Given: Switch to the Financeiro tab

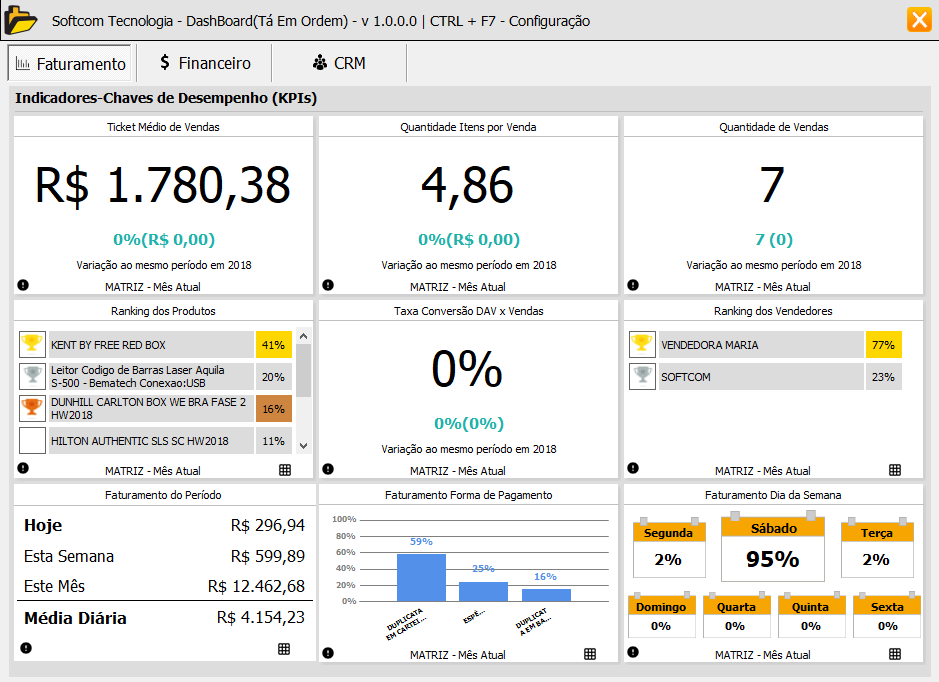Looking at the screenshot, I should [204, 63].
